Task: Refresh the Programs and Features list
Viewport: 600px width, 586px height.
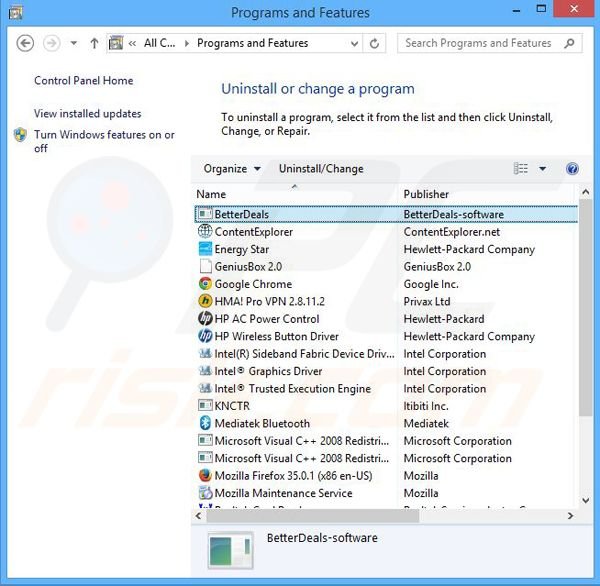Action: pos(374,43)
